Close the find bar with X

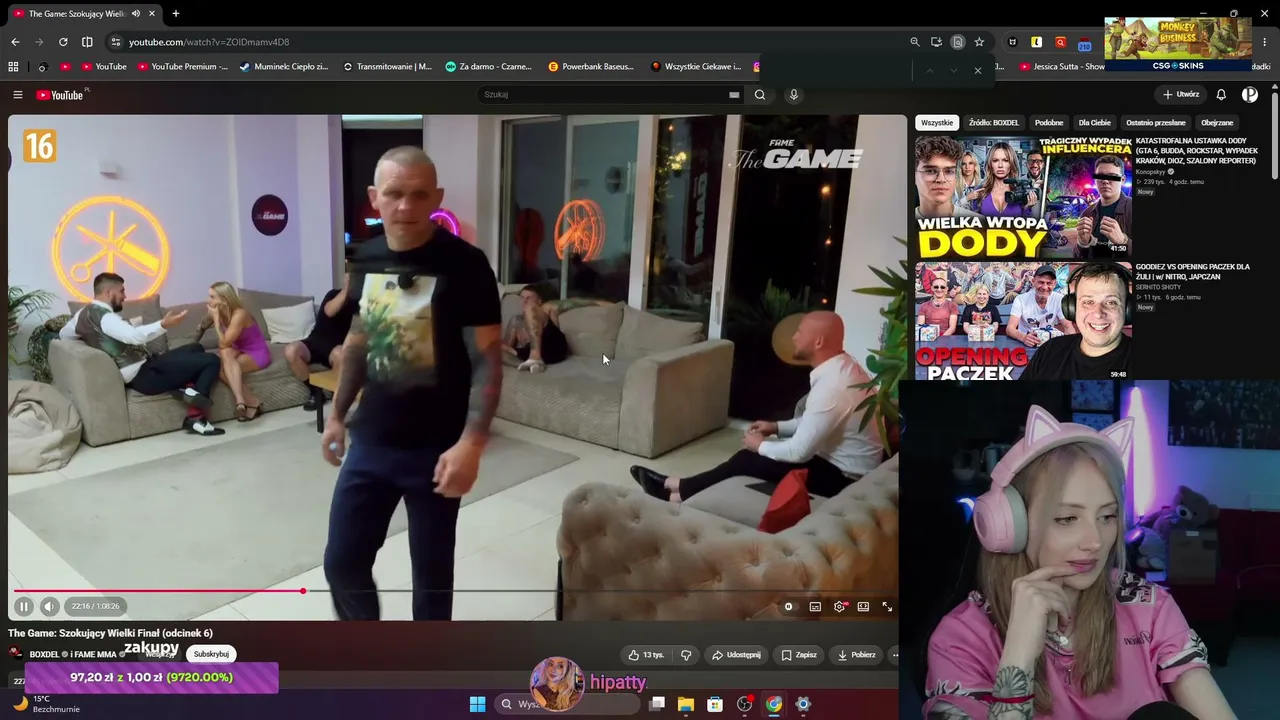tap(978, 70)
